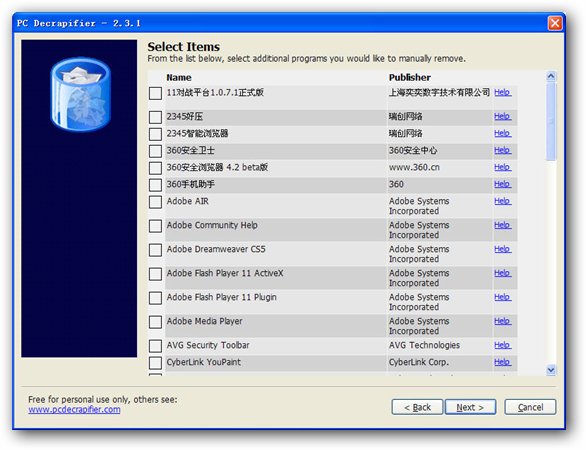Screen dimensions: 586x450
Task: Open Help link for Adobe Community Help
Action: point(502,225)
